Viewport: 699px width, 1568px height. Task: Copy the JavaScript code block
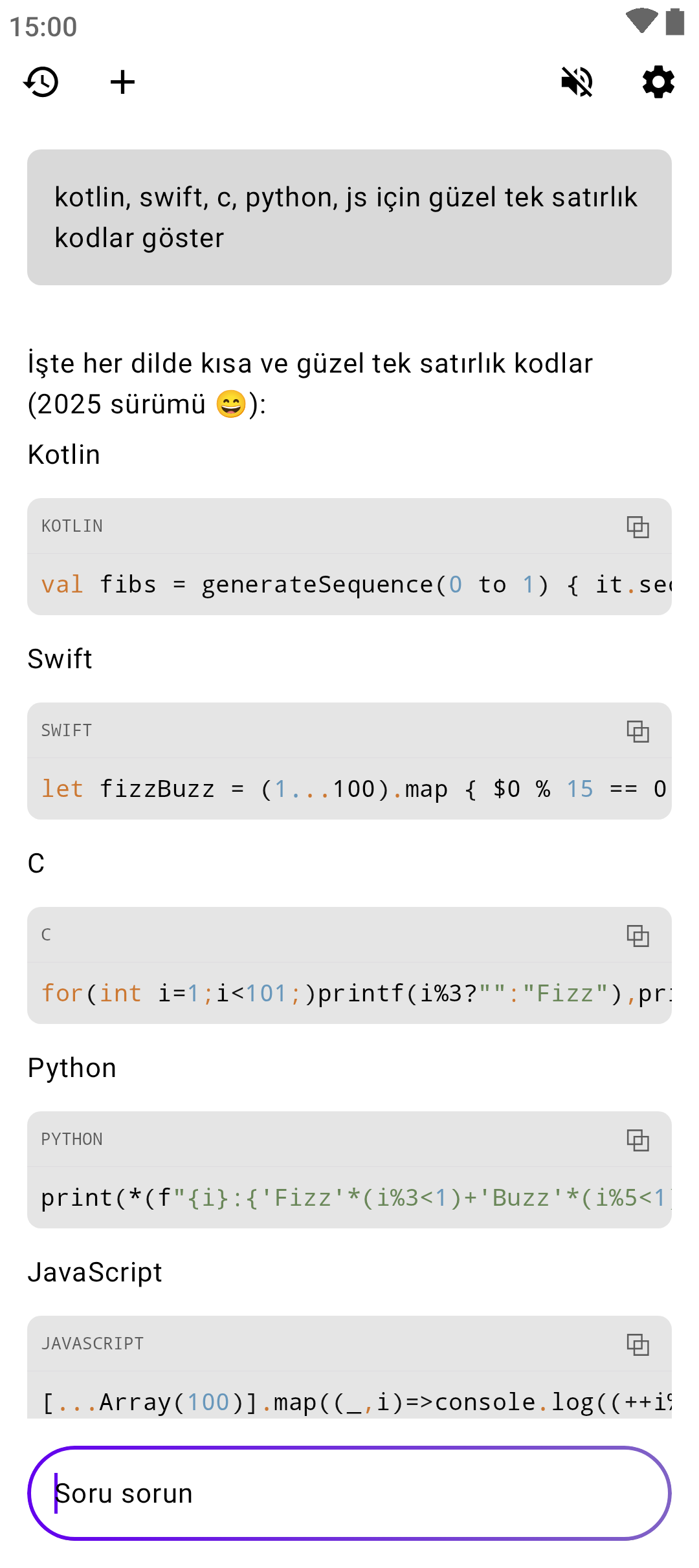(x=638, y=1344)
